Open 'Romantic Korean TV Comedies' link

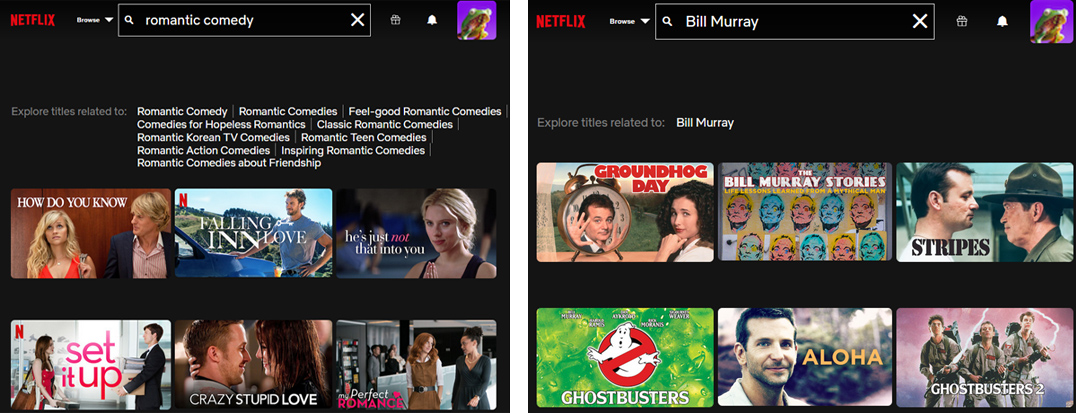(x=213, y=137)
